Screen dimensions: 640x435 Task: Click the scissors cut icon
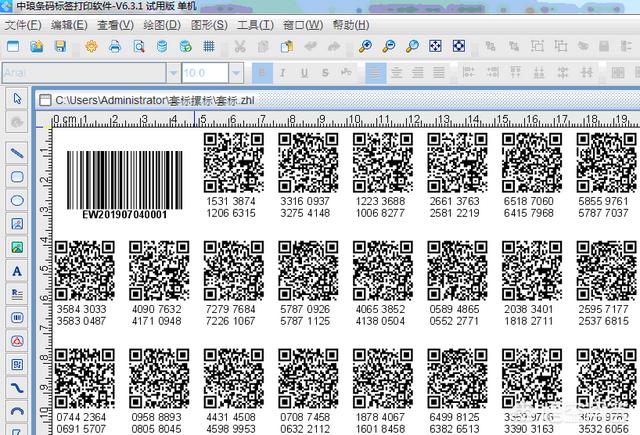pos(240,47)
